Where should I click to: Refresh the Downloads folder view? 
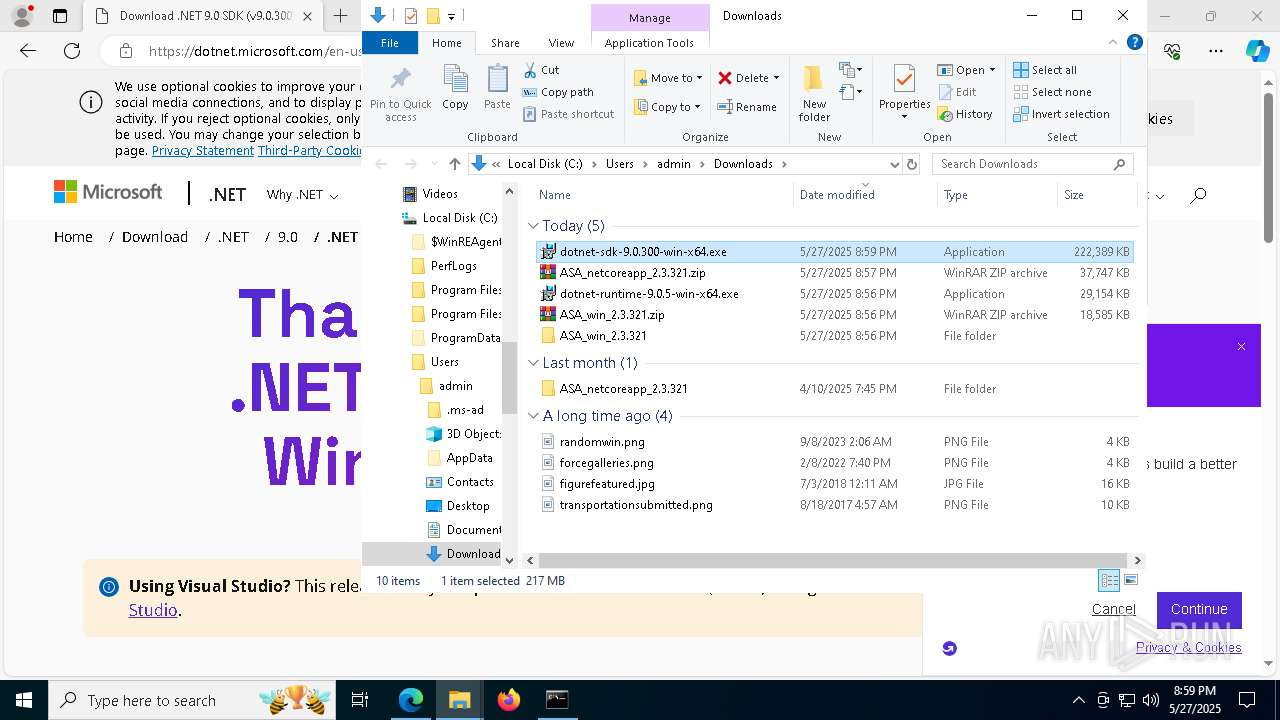(x=911, y=164)
